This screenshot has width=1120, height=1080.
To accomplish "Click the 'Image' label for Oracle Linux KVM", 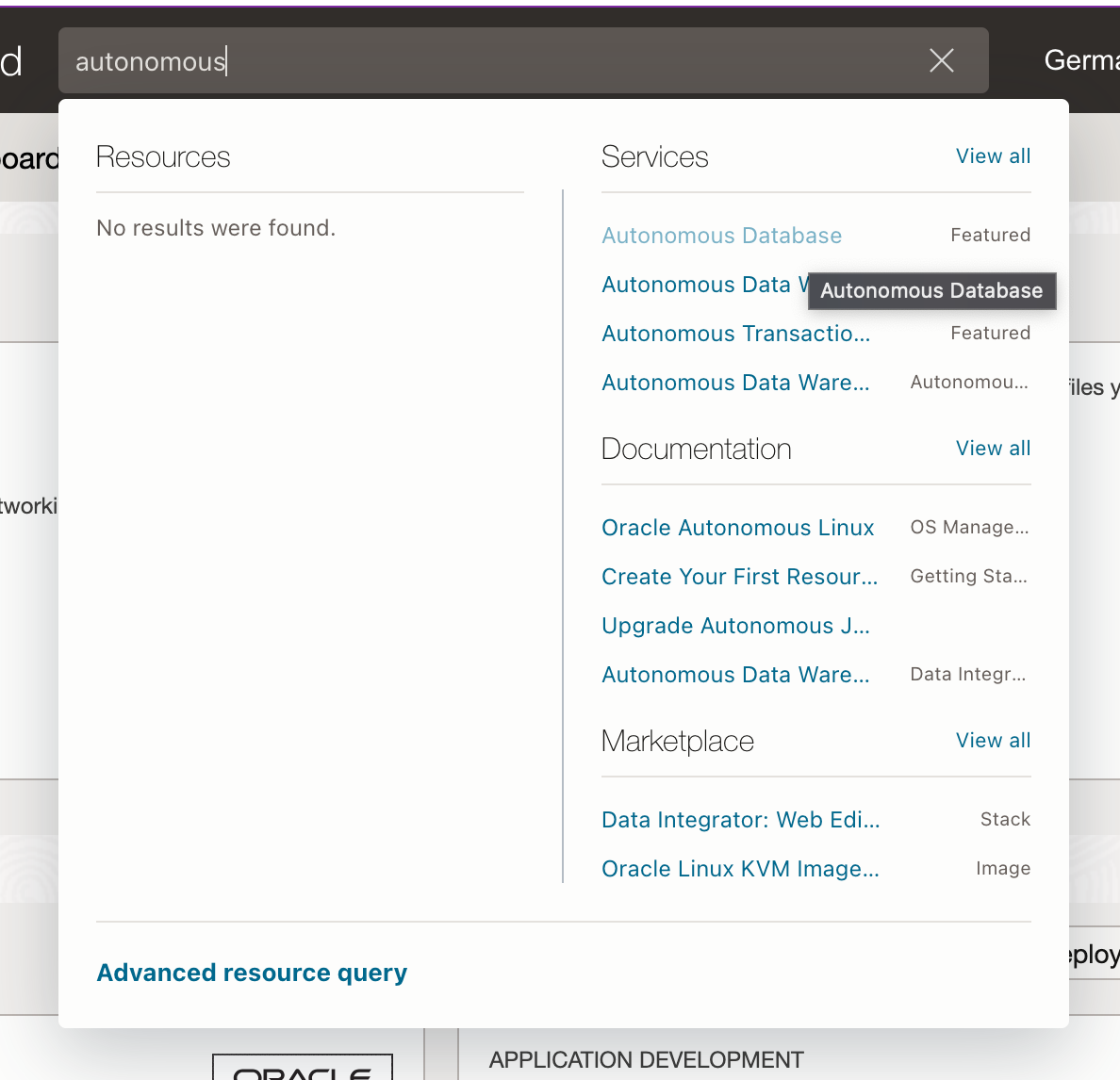I will (x=1003, y=868).
